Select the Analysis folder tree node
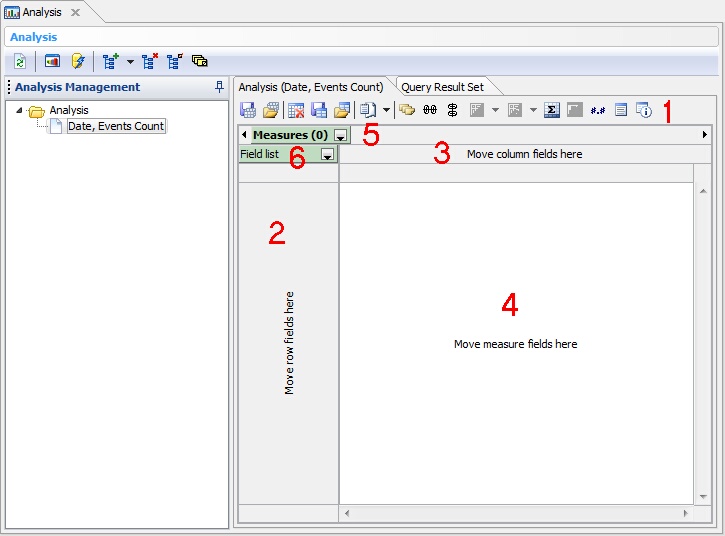Screen dimensions: 725x536 click(x=69, y=110)
